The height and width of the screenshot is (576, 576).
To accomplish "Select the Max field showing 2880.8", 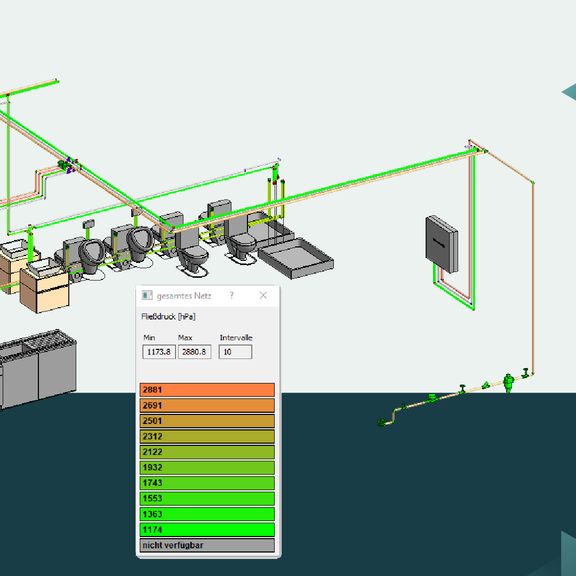I will click(x=194, y=352).
